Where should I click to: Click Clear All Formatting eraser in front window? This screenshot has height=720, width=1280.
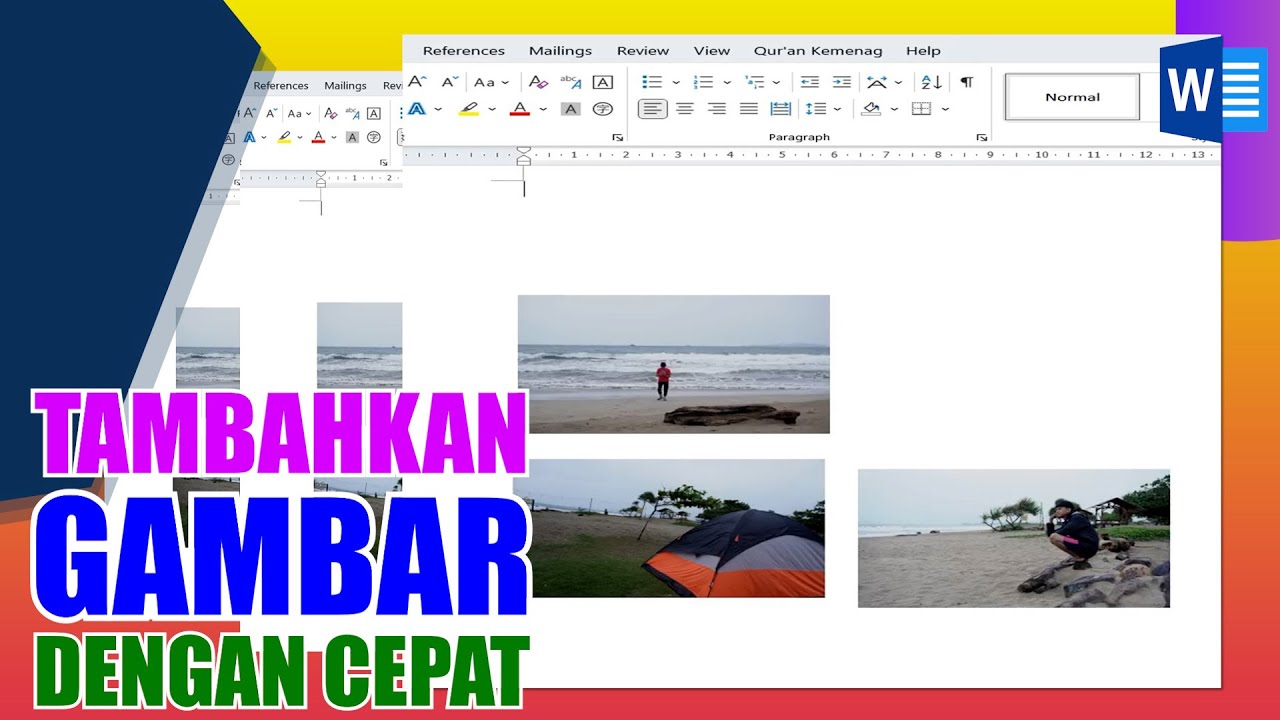pos(538,82)
